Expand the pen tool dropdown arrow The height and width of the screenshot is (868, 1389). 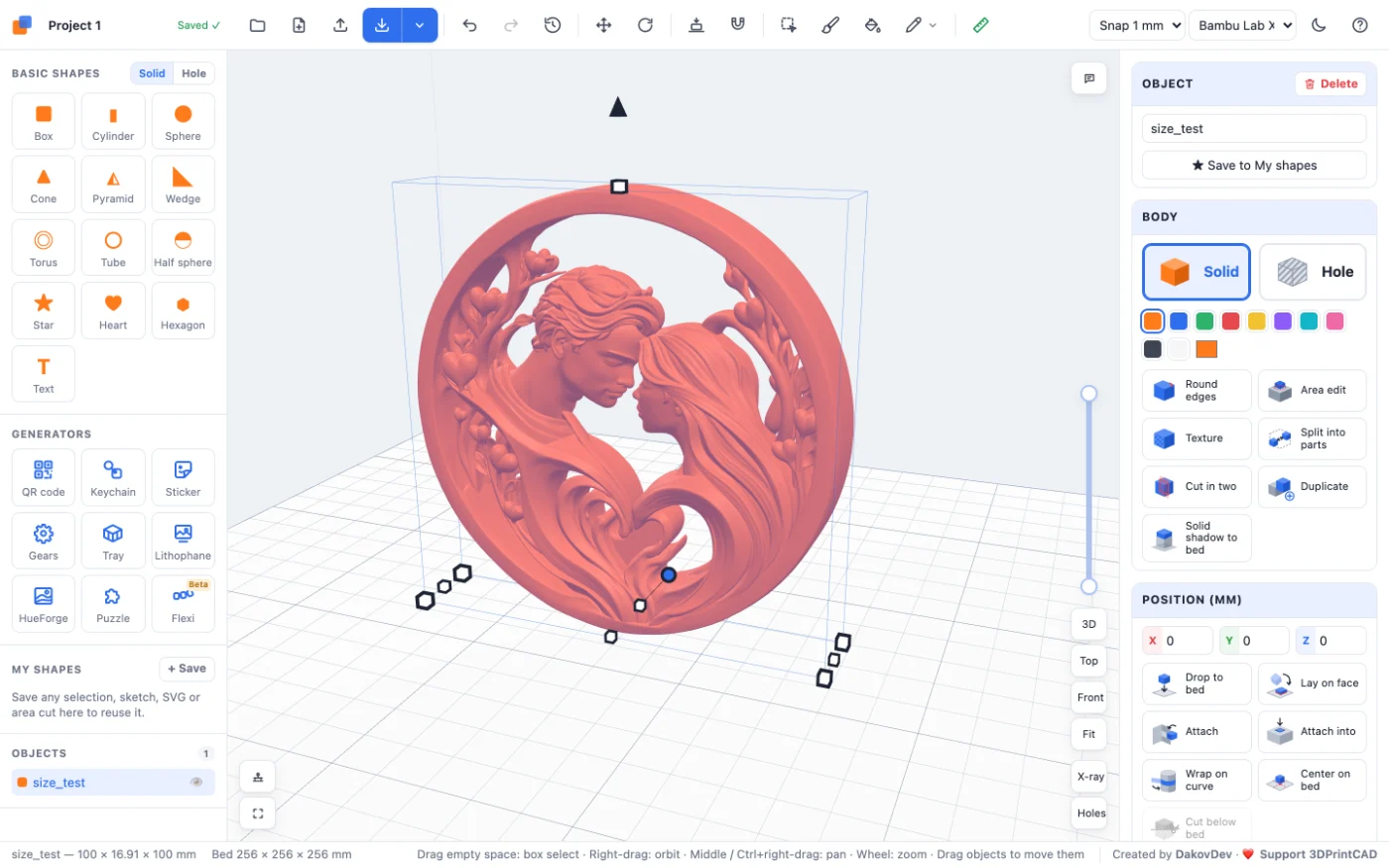(x=933, y=26)
